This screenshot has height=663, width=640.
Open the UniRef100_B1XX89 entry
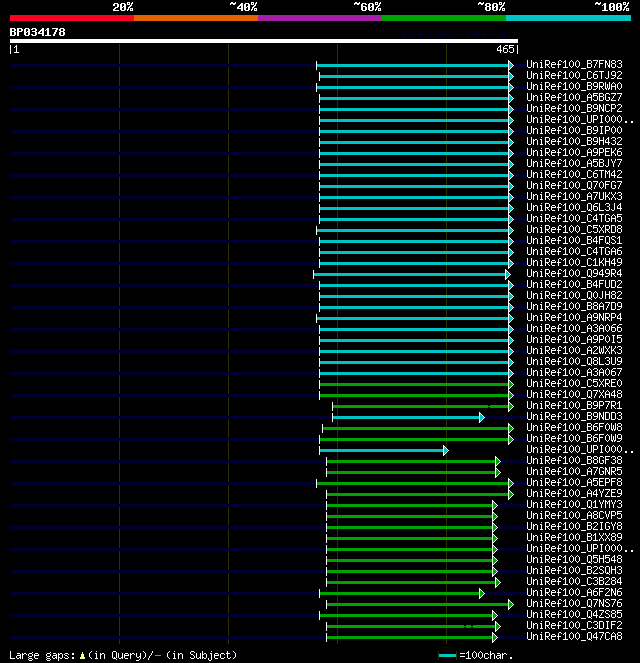(574, 537)
